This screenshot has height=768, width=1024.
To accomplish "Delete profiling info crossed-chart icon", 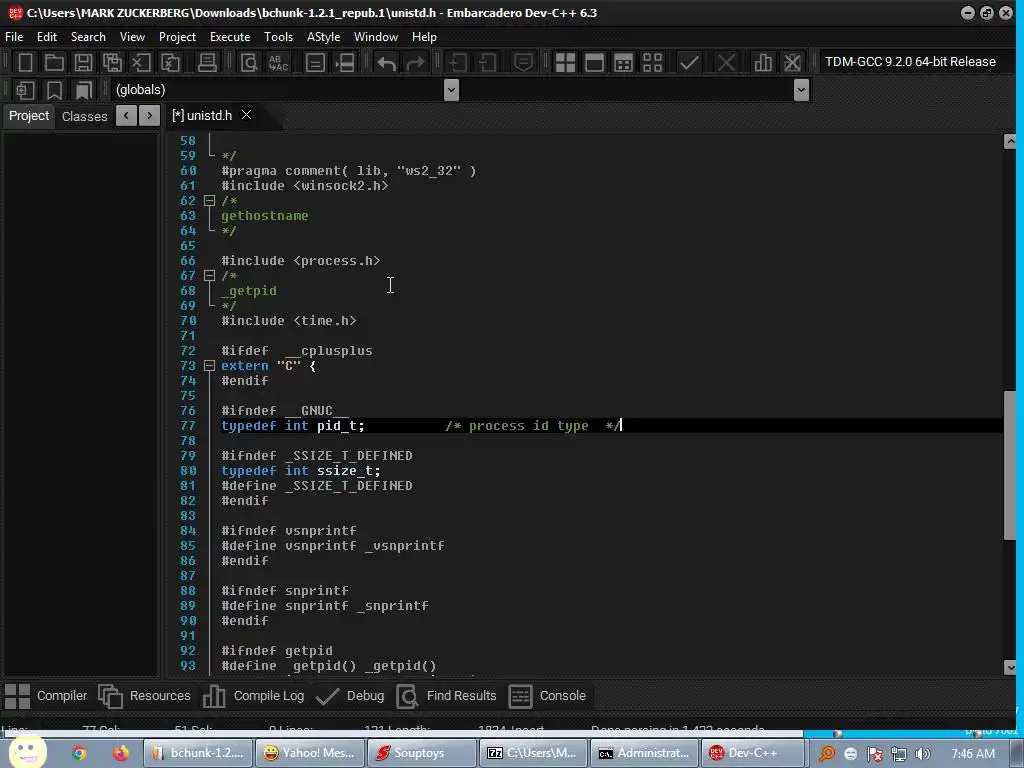I will [x=792, y=63].
